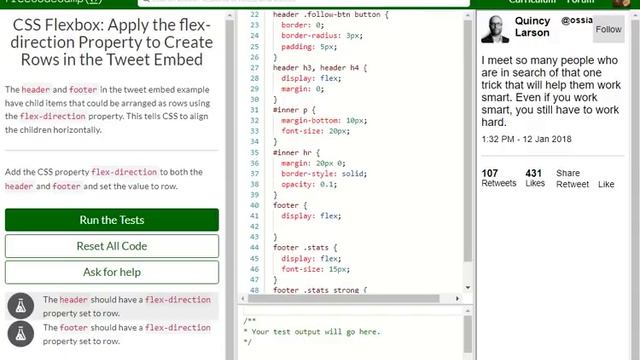
Task: Click flask icon for header flex-direction test
Action: [20, 306]
